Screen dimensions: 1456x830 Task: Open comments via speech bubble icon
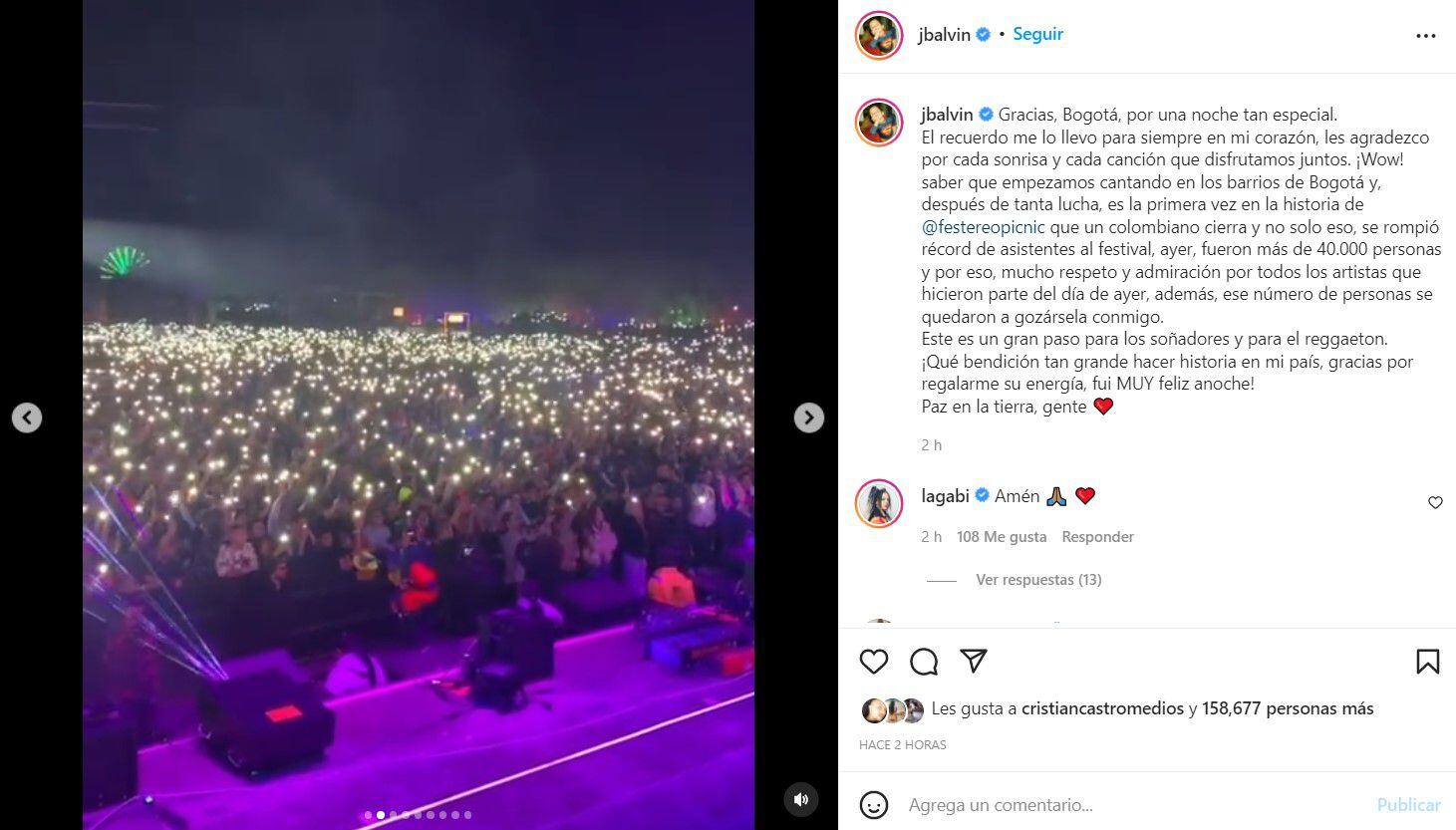924,662
